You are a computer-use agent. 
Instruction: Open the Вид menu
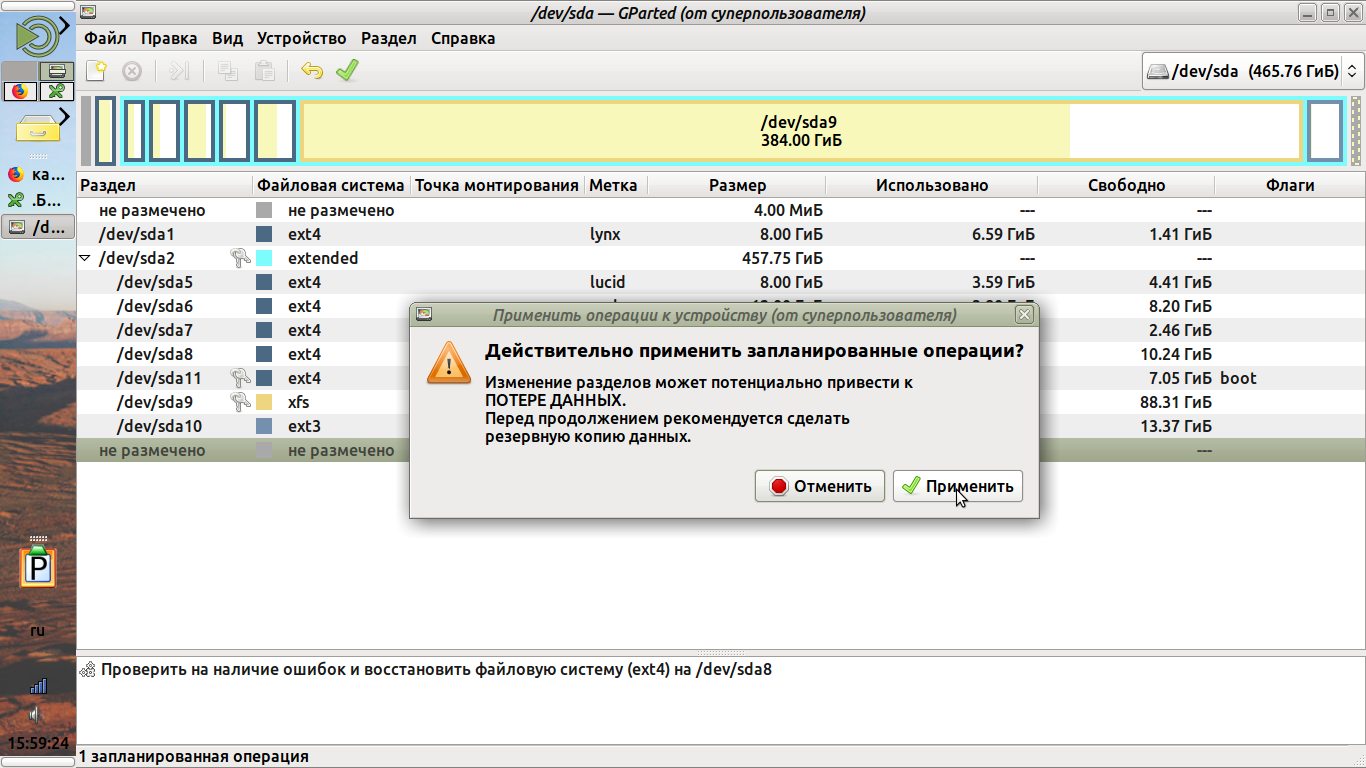click(x=228, y=39)
